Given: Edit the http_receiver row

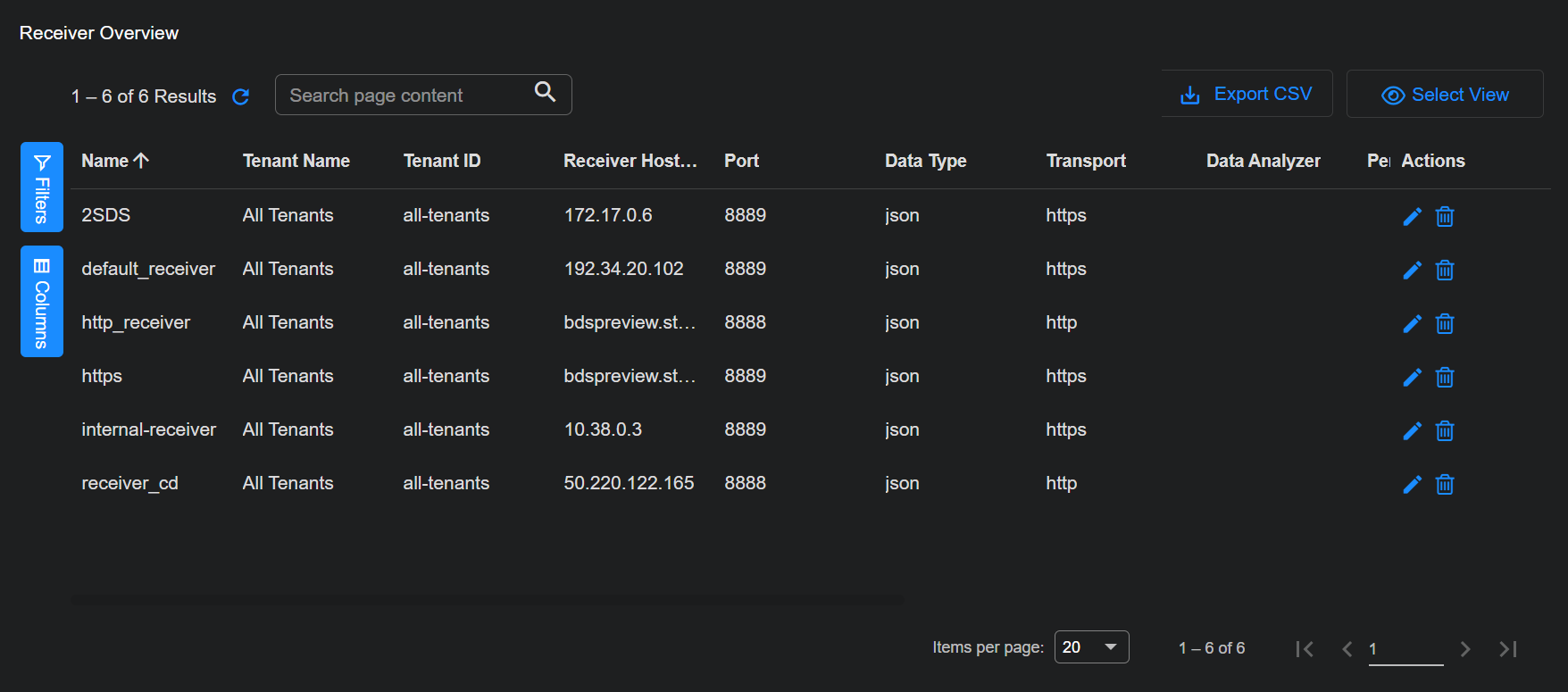Looking at the screenshot, I should point(1412,324).
